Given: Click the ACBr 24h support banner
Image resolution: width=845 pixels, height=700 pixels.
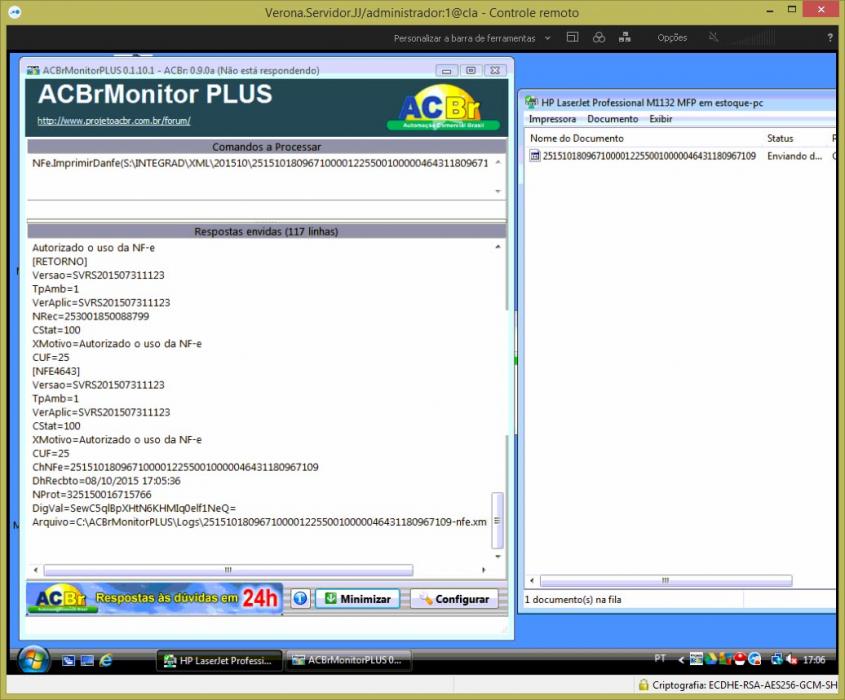Looking at the screenshot, I should pos(154,598).
